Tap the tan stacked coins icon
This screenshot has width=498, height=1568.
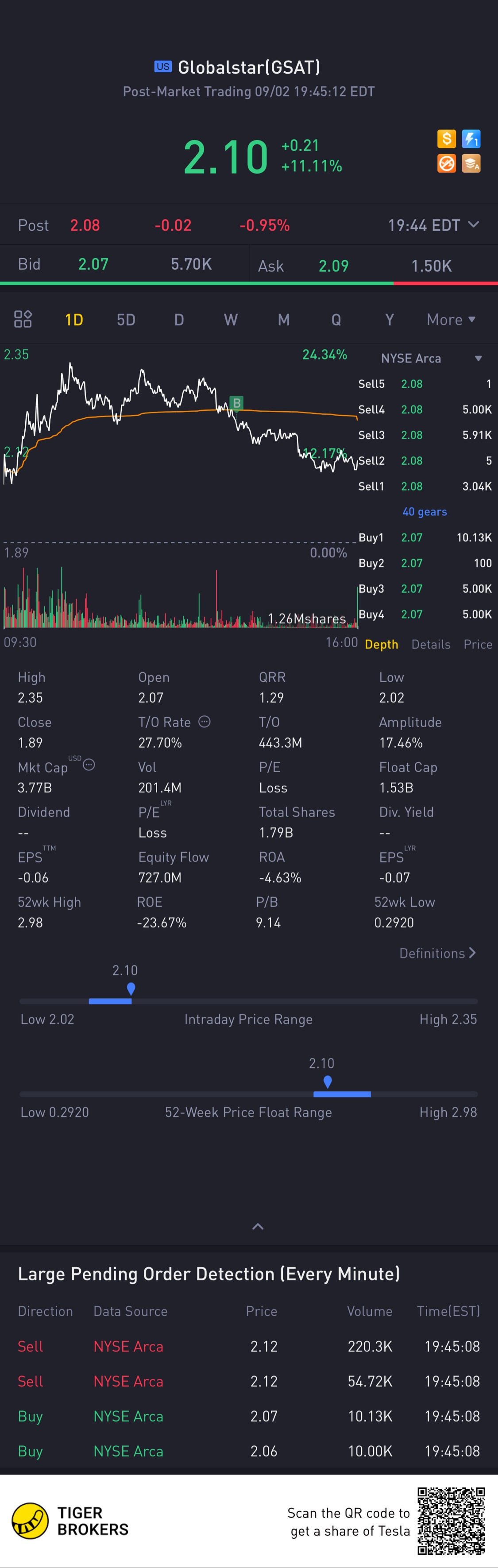pyautogui.click(x=471, y=163)
